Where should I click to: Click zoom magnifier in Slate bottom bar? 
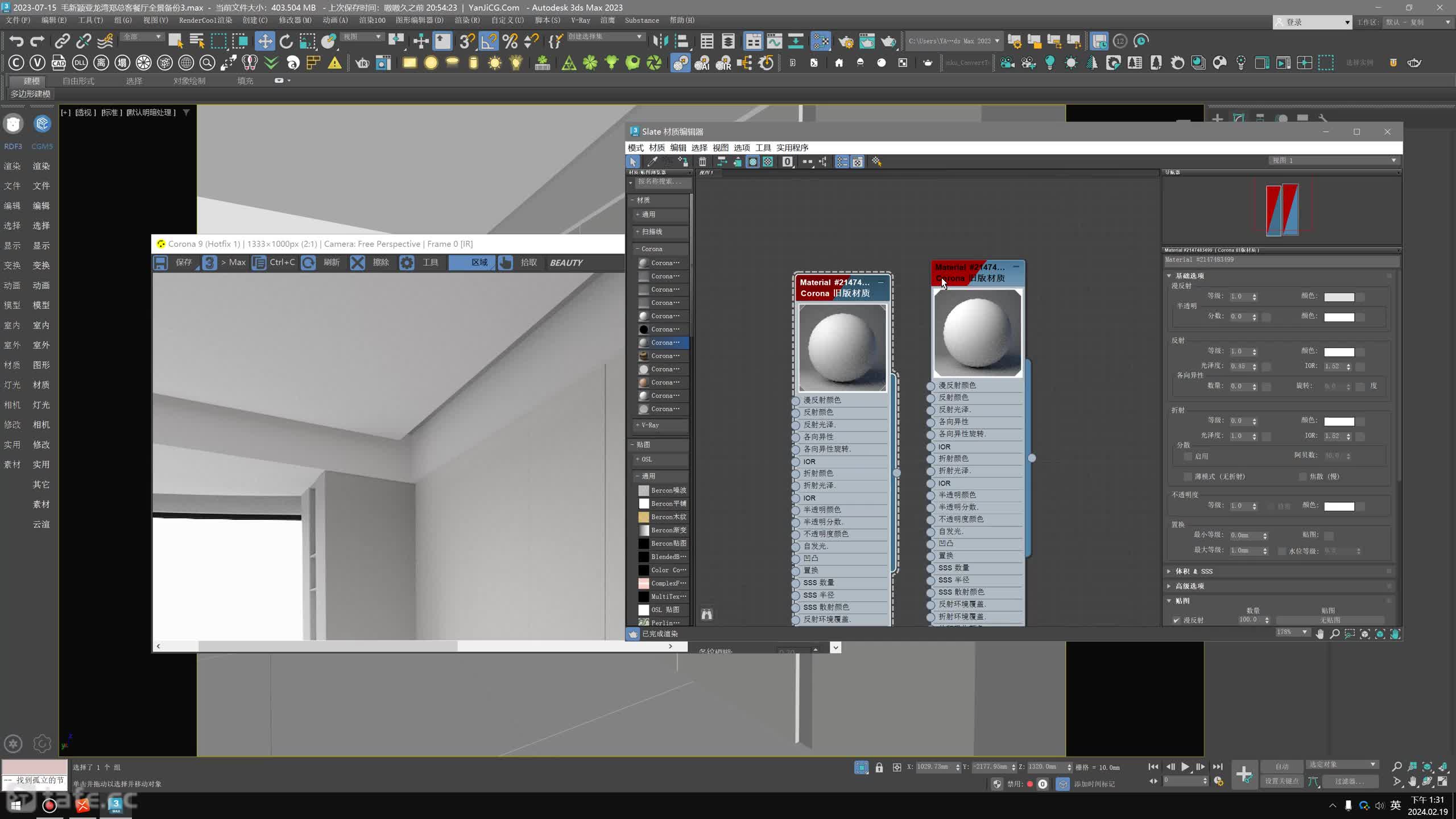point(1334,634)
